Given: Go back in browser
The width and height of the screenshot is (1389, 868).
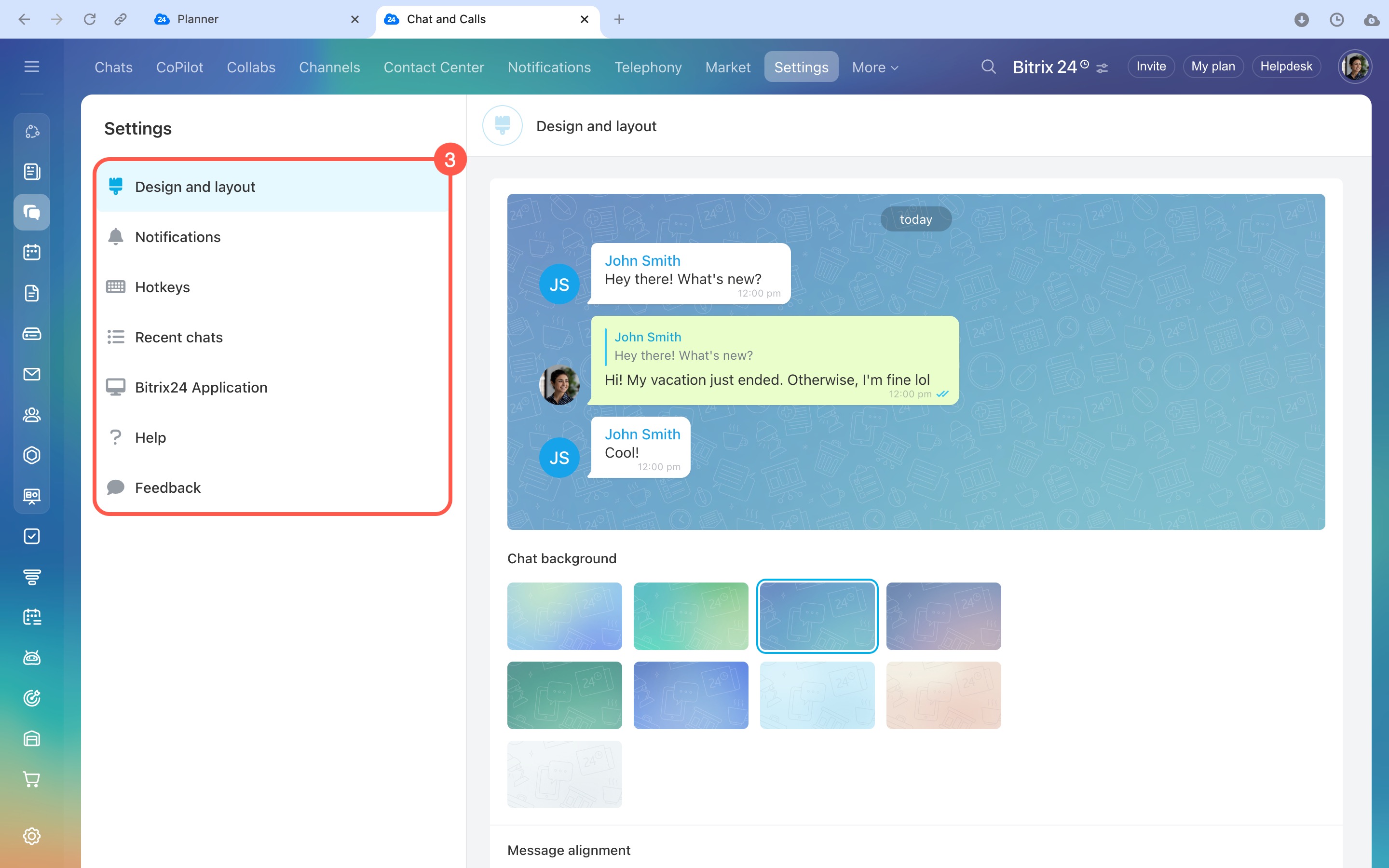Looking at the screenshot, I should 24,19.
